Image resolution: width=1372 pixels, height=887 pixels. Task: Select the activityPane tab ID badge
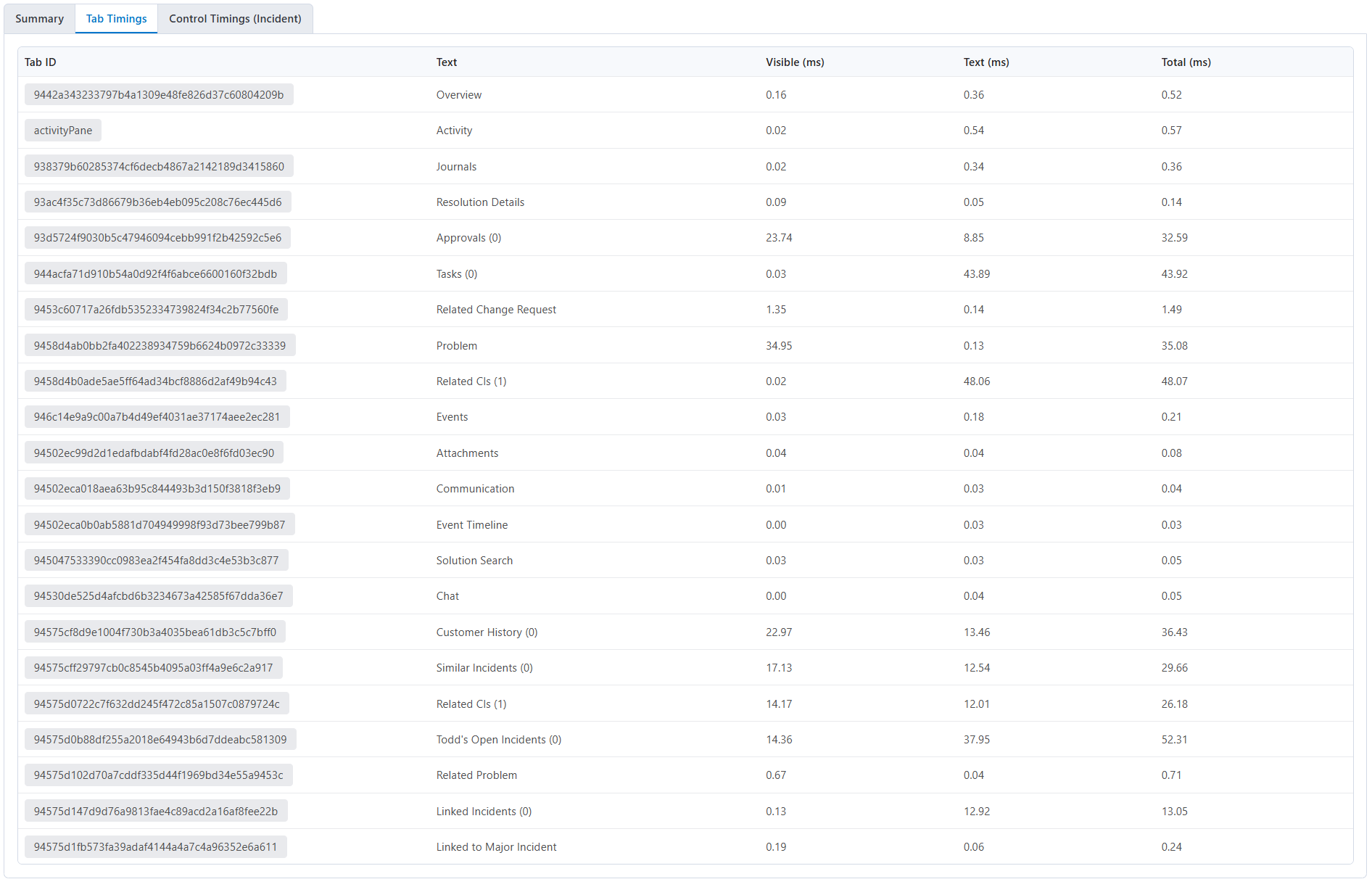click(x=63, y=131)
